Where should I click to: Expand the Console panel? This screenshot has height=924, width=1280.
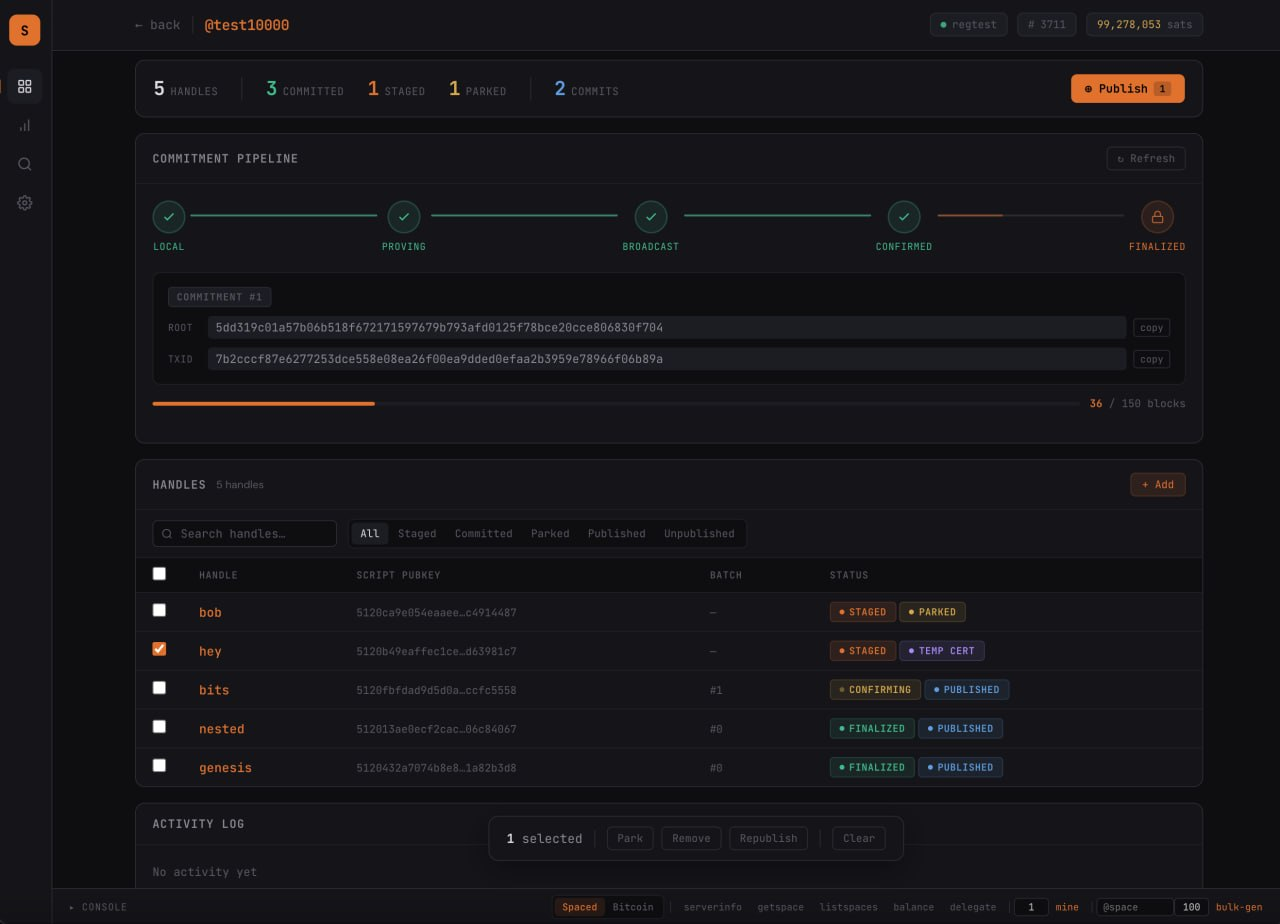coord(98,907)
